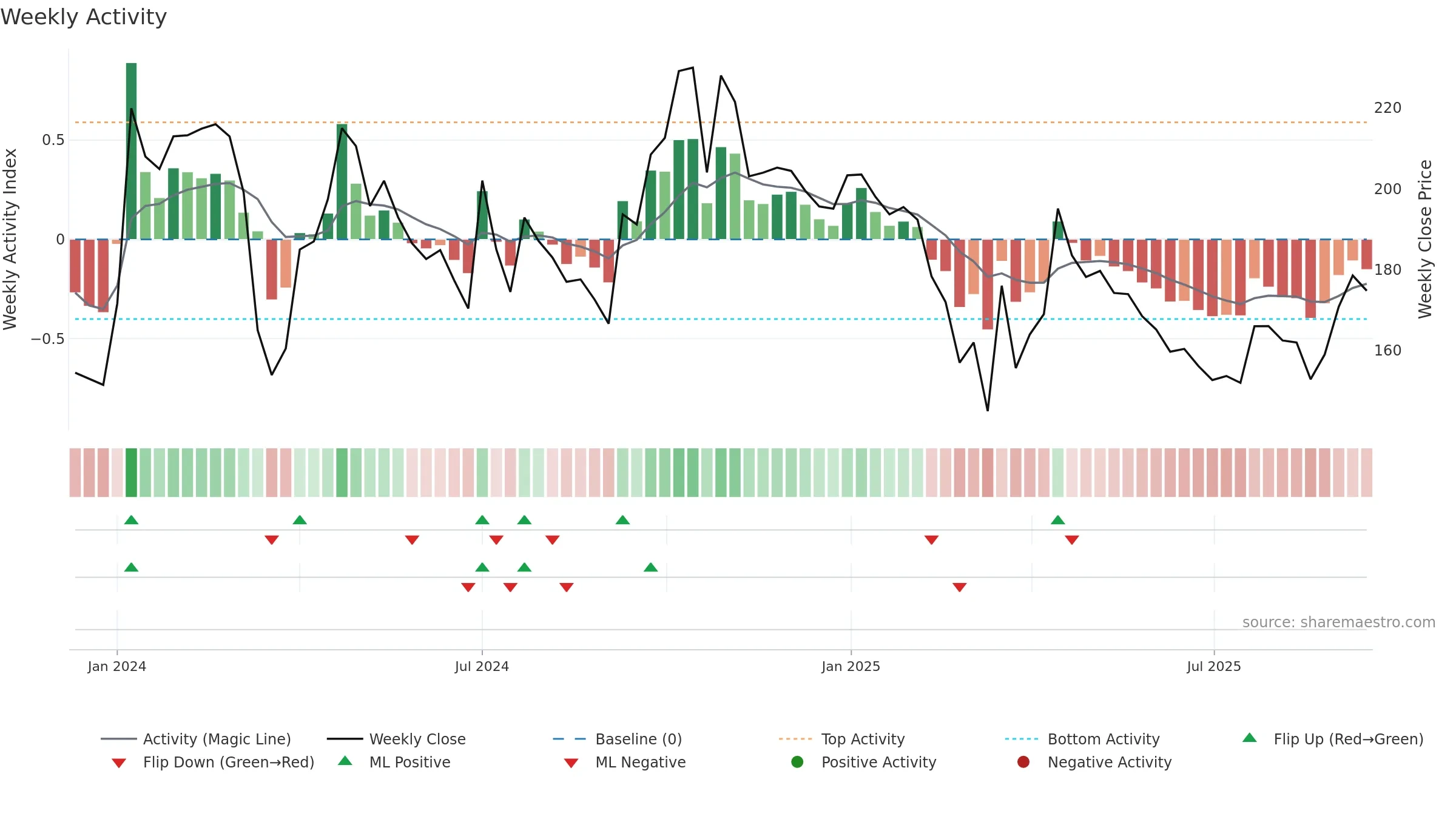Select the Jul 2025 x-axis label
Viewport: 1456px width, 819px height.
click(x=1214, y=667)
